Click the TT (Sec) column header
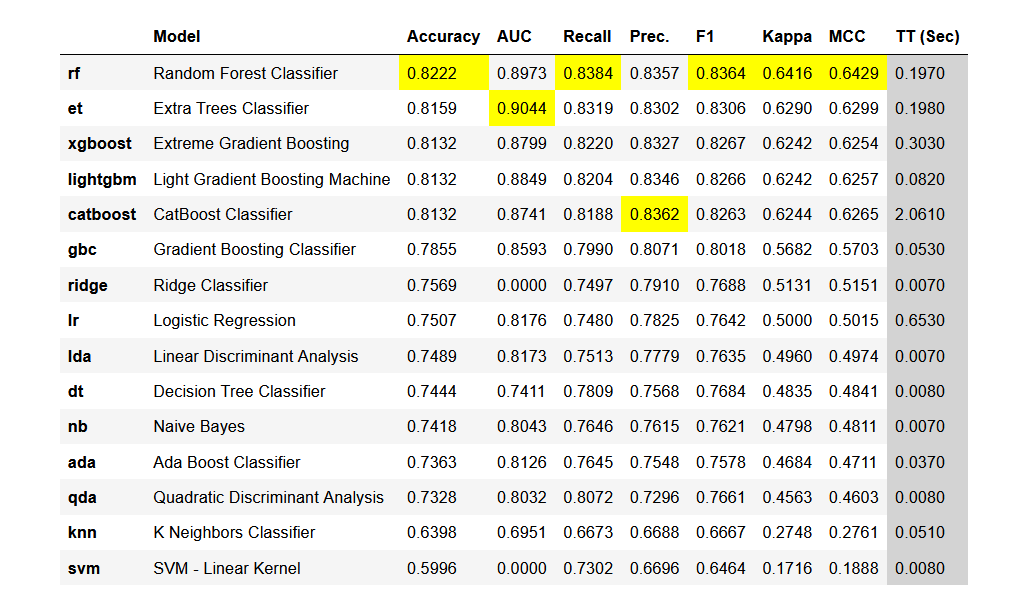1031x597 pixels. point(927,37)
